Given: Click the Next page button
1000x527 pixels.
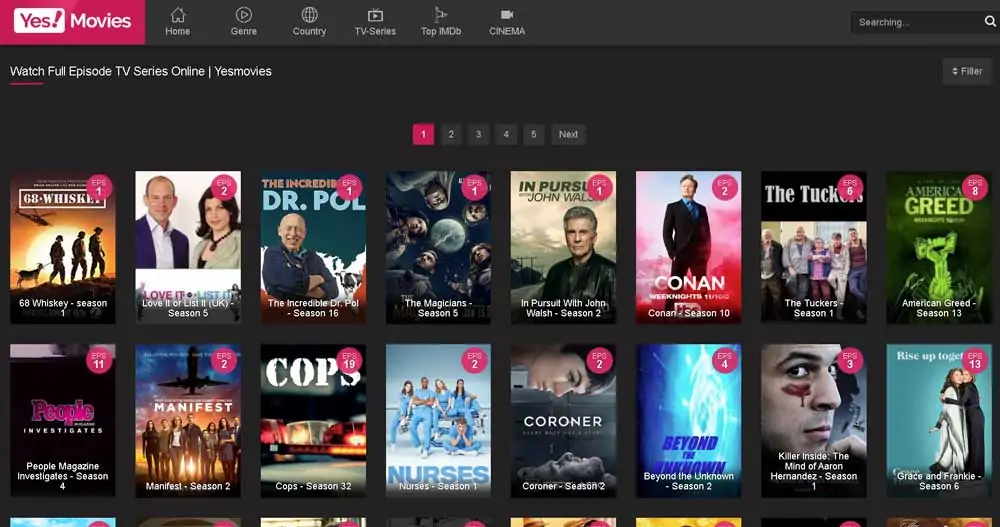Looking at the screenshot, I should pyautogui.click(x=568, y=135).
